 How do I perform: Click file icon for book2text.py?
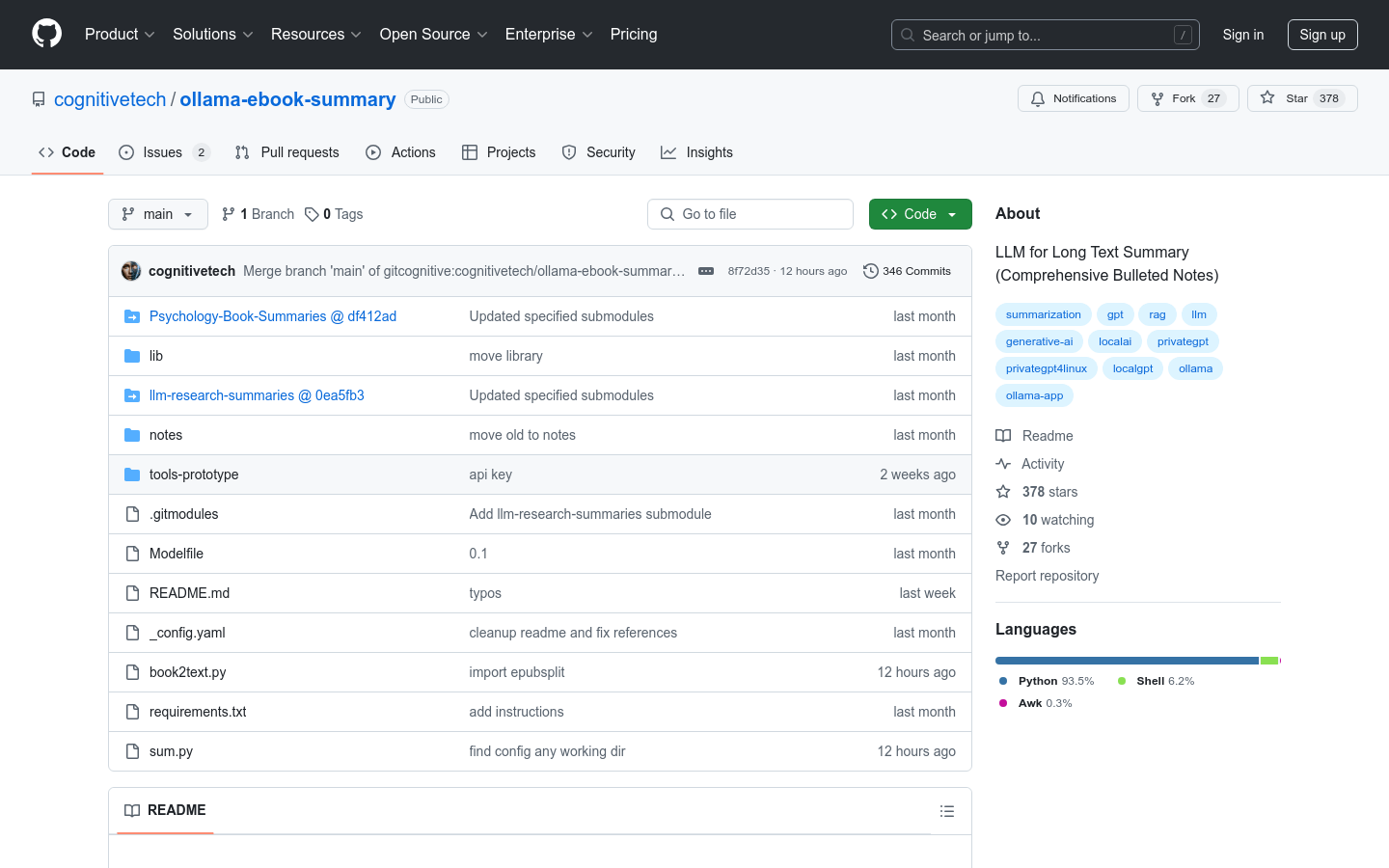click(132, 672)
